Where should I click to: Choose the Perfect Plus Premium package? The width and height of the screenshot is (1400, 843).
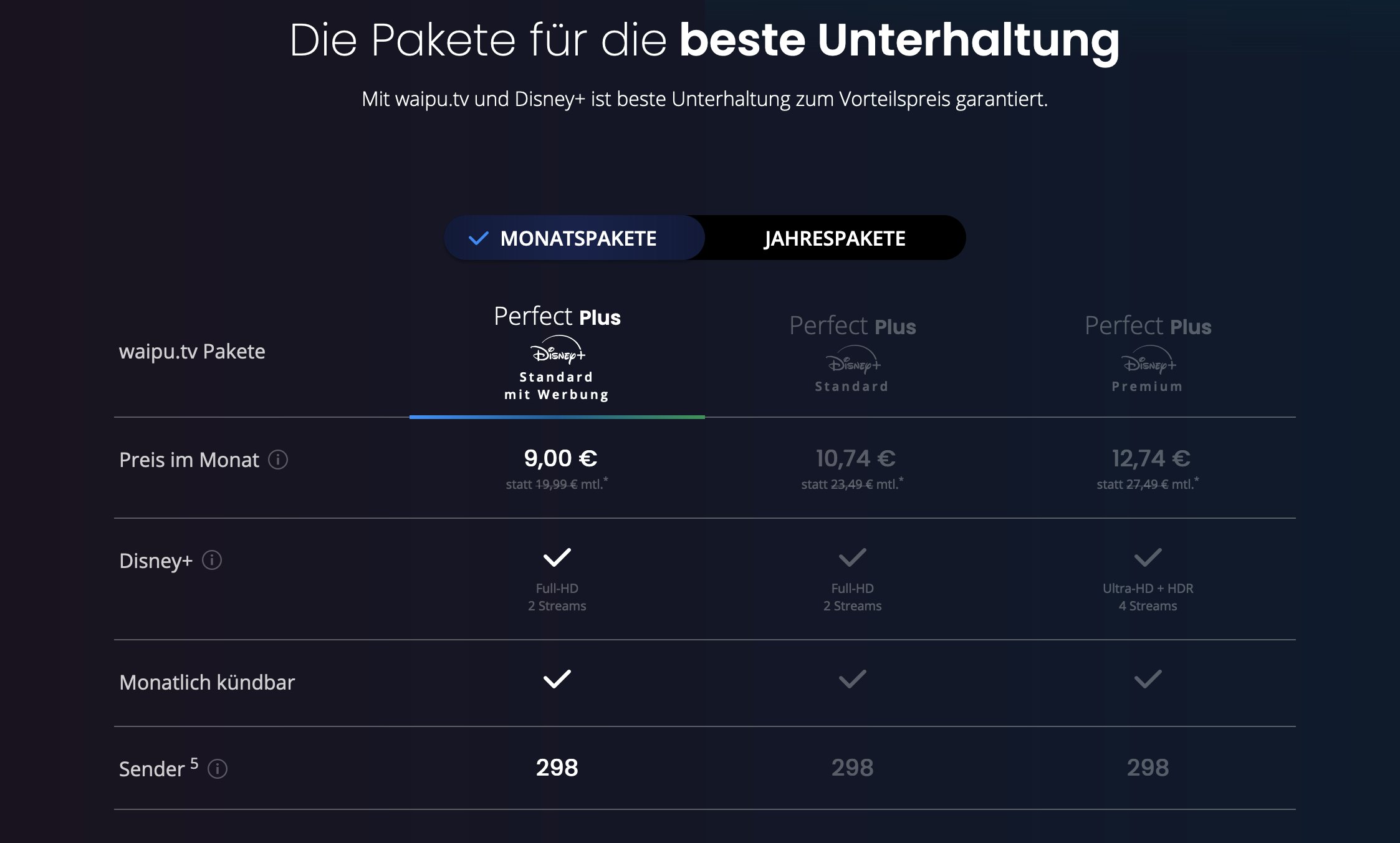(1148, 326)
